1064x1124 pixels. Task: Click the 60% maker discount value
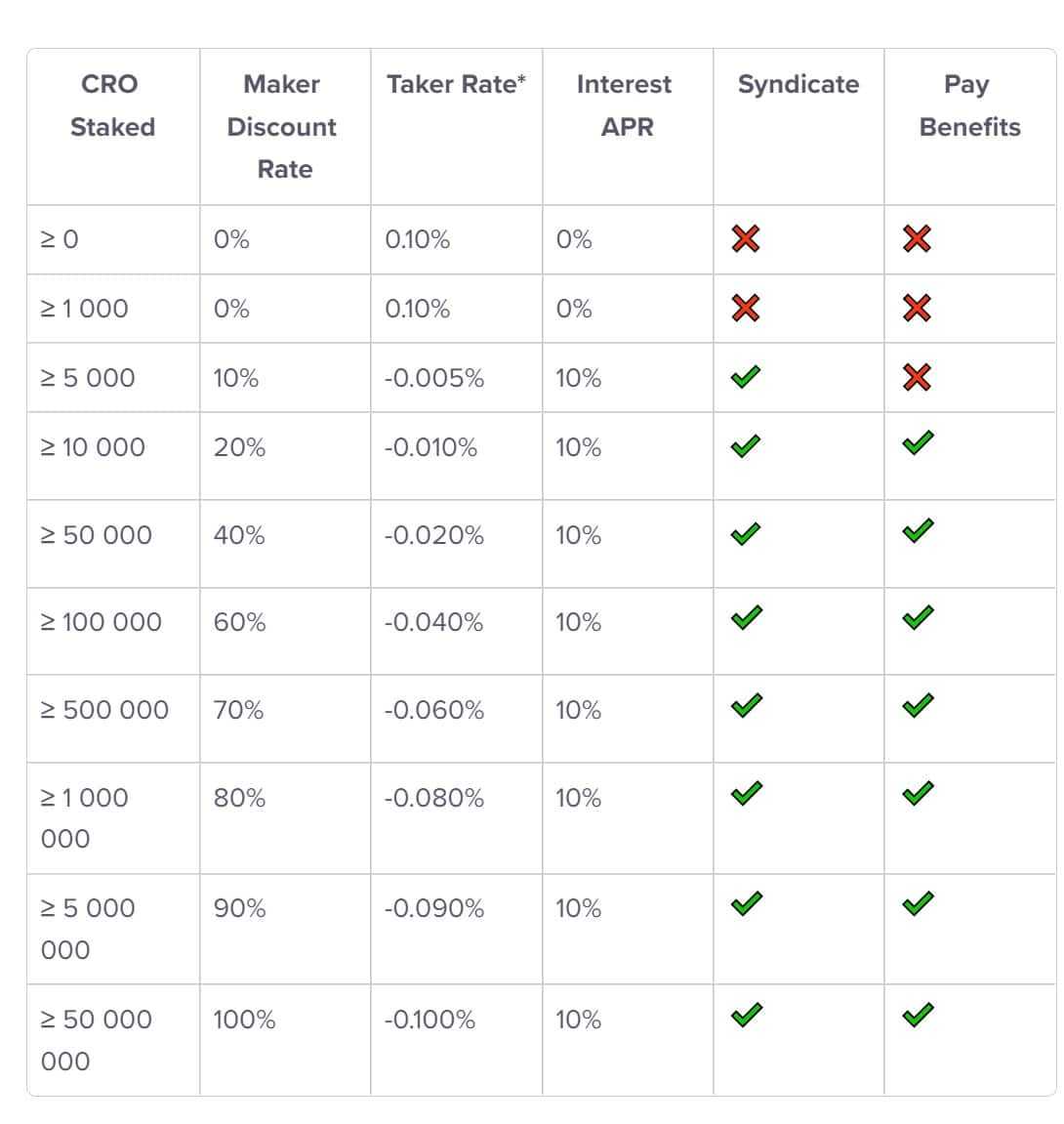[239, 623]
